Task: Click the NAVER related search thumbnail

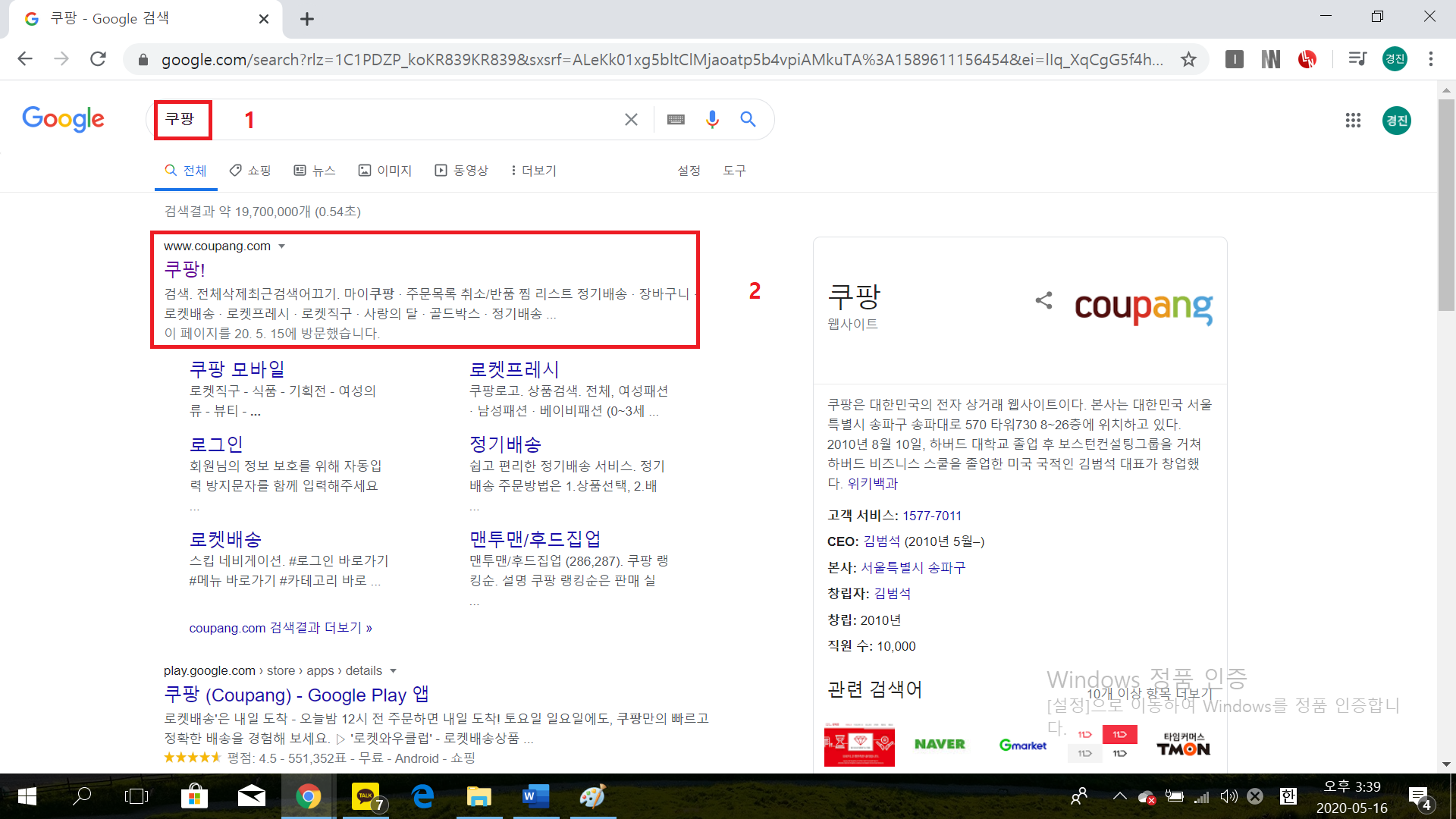Action: click(x=940, y=744)
